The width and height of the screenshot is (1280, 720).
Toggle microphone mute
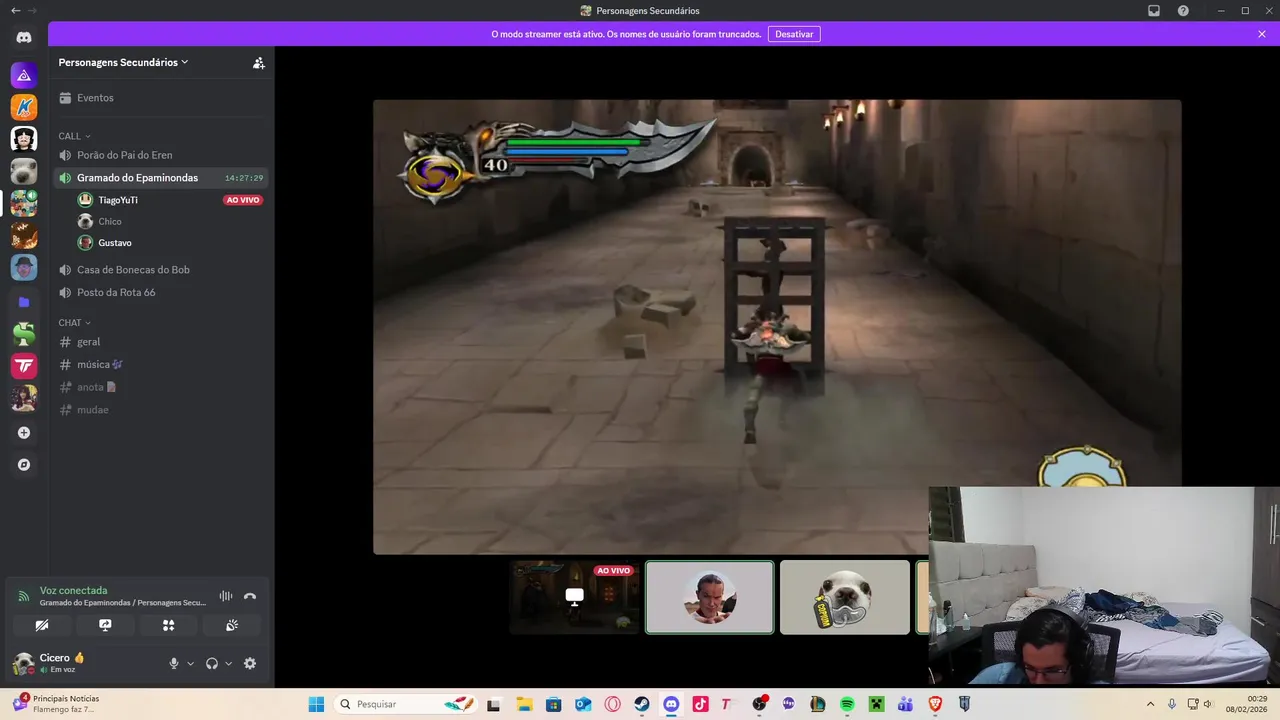click(x=174, y=663)
